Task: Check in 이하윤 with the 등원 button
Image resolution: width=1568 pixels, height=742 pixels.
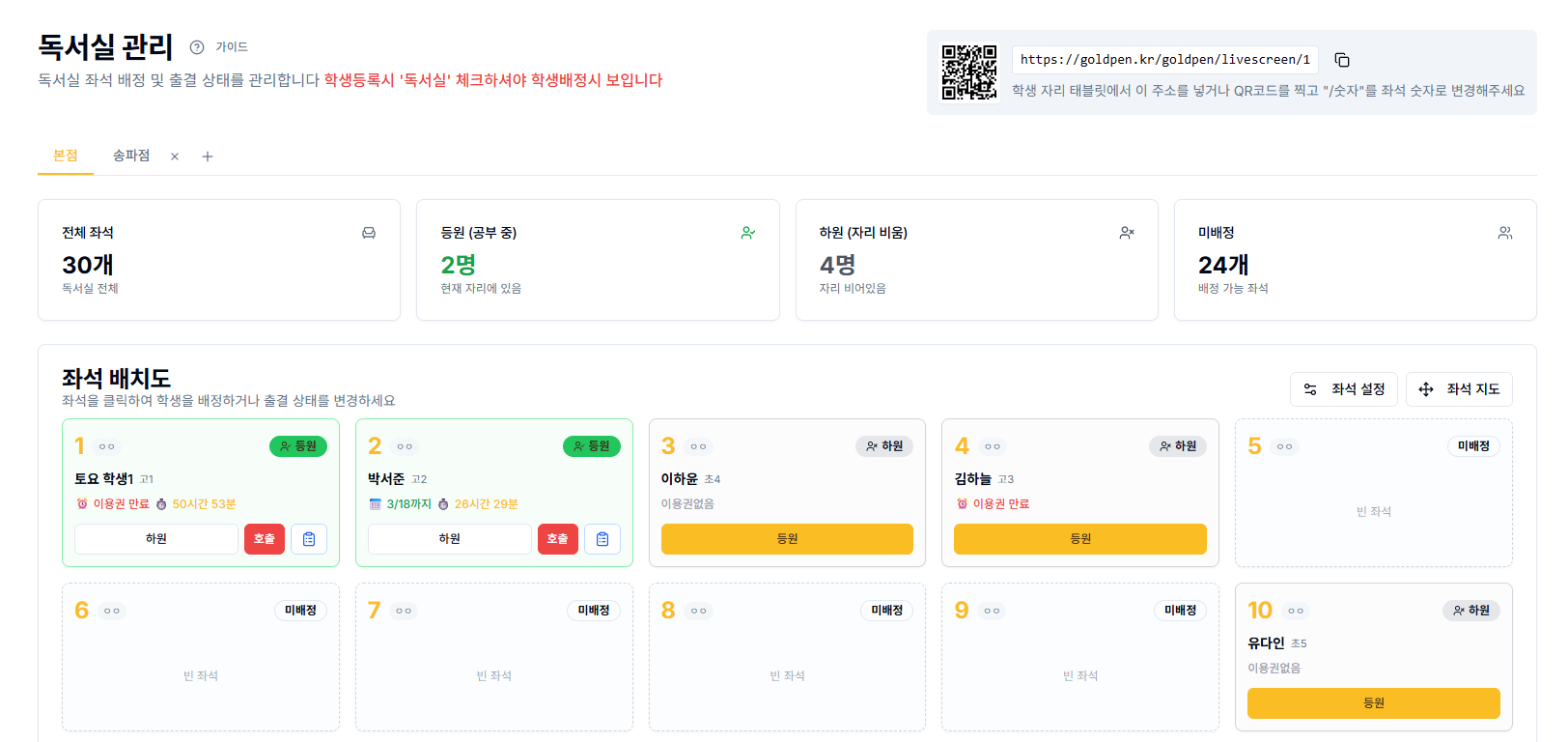Action: click(x=787, y=539)
